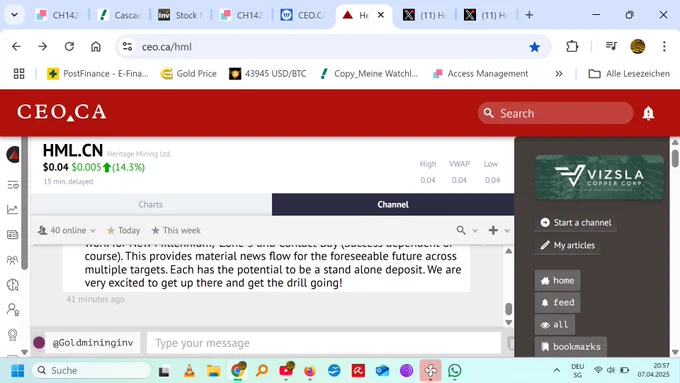This screenshot has width=680, height=383.
Task: Open the Chrome profile avatar
Action: [638, 46]
